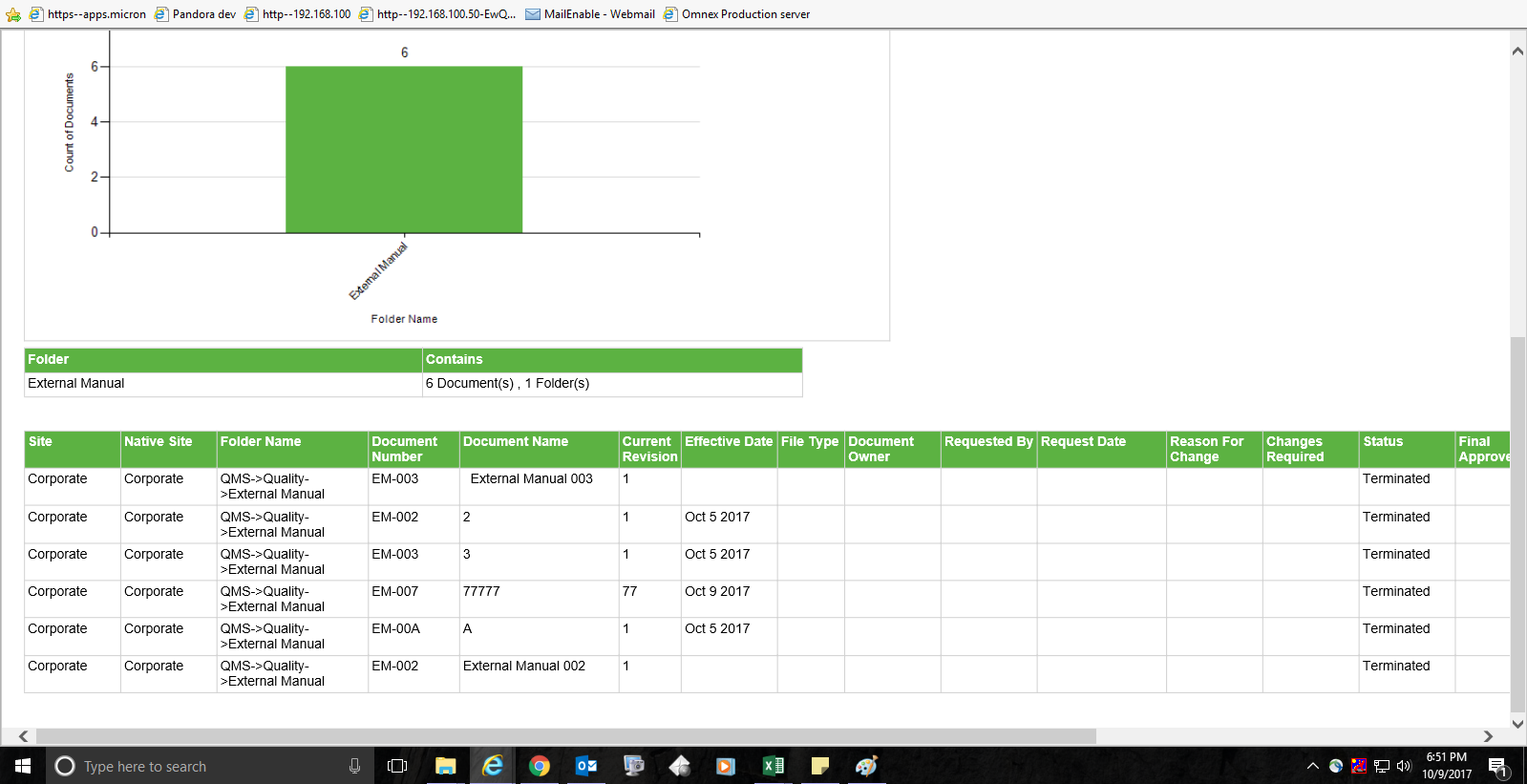Click the External Manual folder summary cell
The image size is (1527, 784).
tap(223, 384)
